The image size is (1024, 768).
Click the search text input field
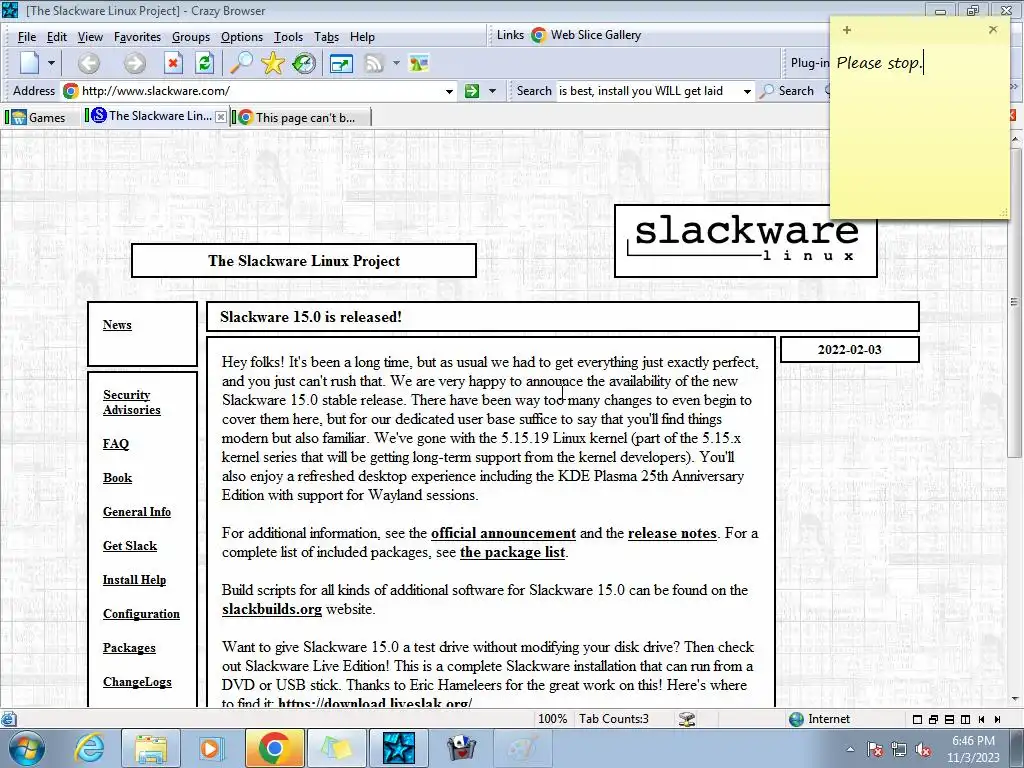click(x=648, y=91)
